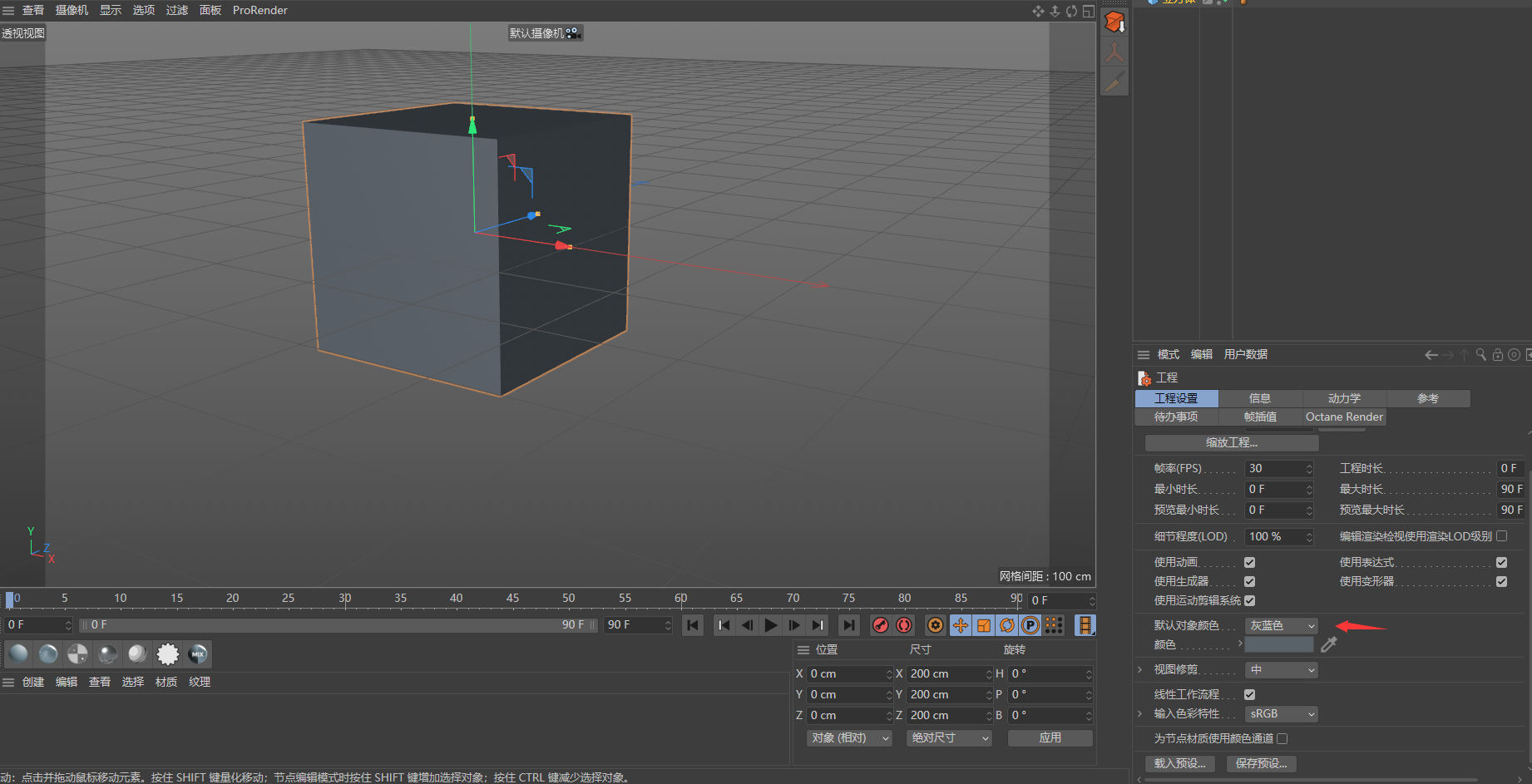
Task: Click the Octane MIX material icon
Action: tap(197, 654)
